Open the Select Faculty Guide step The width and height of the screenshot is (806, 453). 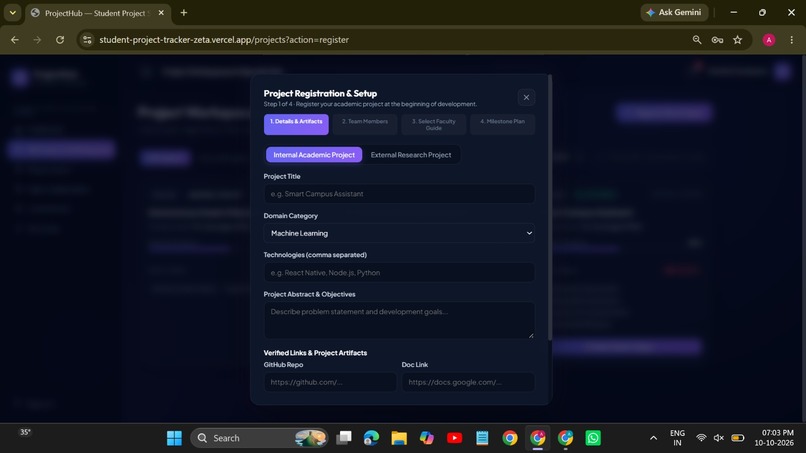coord(433,124)
